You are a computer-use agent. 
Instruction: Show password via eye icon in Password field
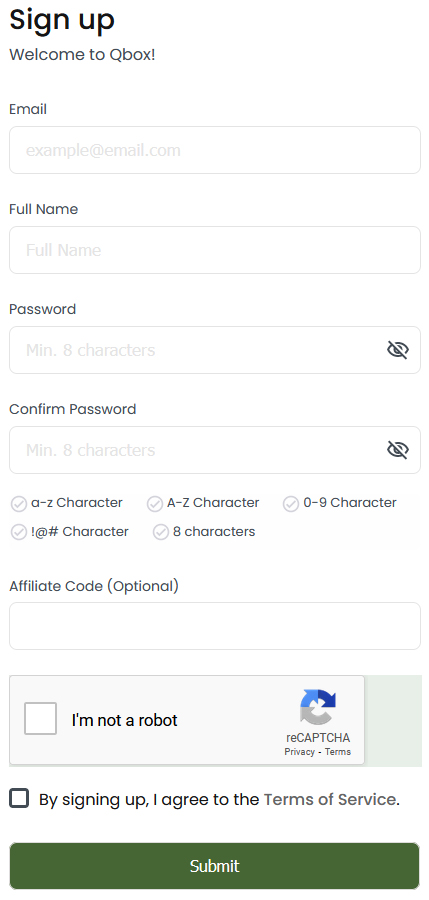pos(397,350)
